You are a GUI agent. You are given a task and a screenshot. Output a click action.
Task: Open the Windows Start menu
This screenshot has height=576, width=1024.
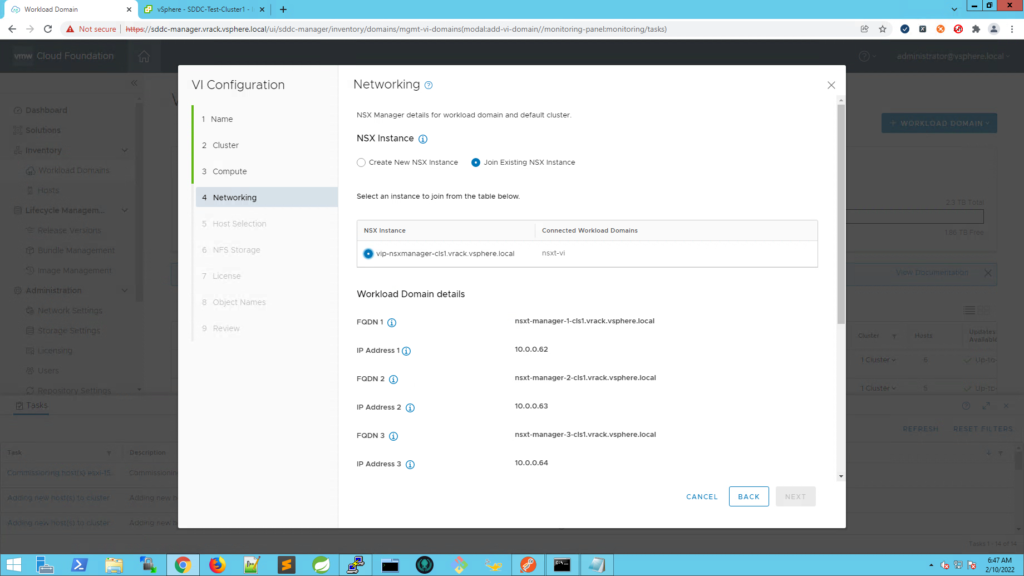tap(13, 565)
